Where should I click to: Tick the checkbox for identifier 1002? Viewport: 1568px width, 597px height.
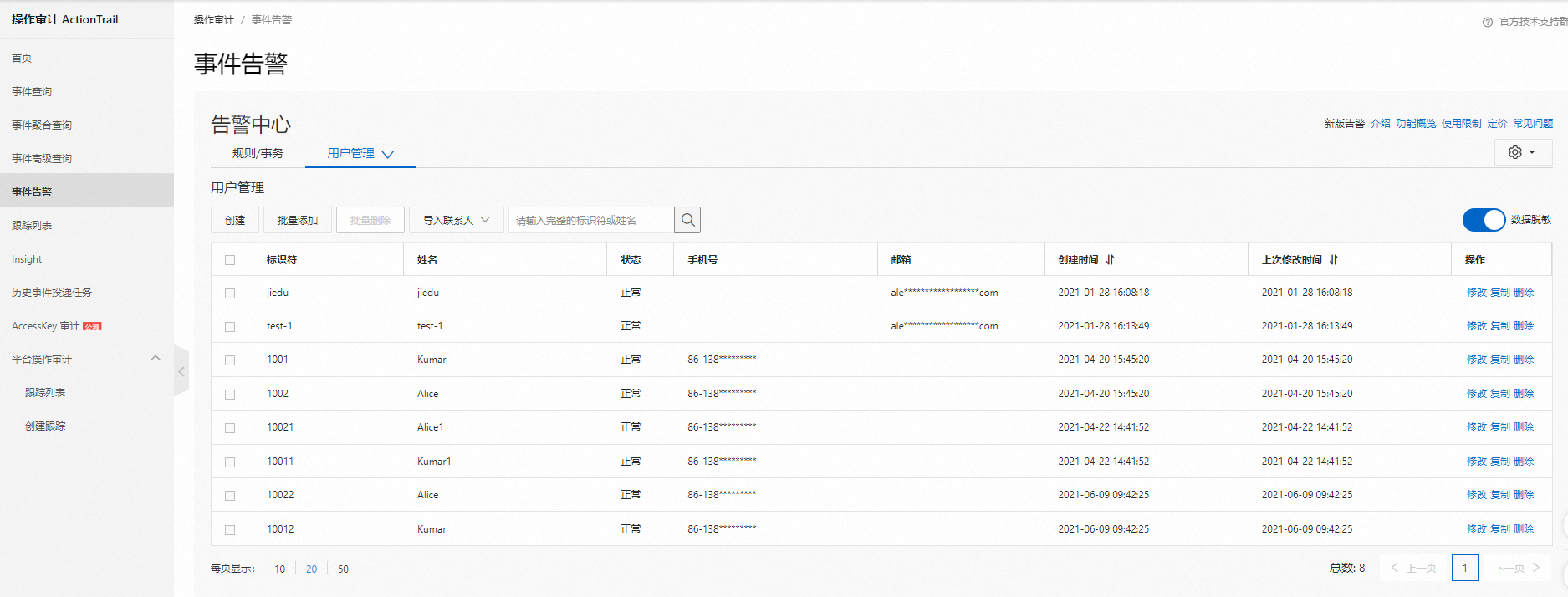point(230,395)
